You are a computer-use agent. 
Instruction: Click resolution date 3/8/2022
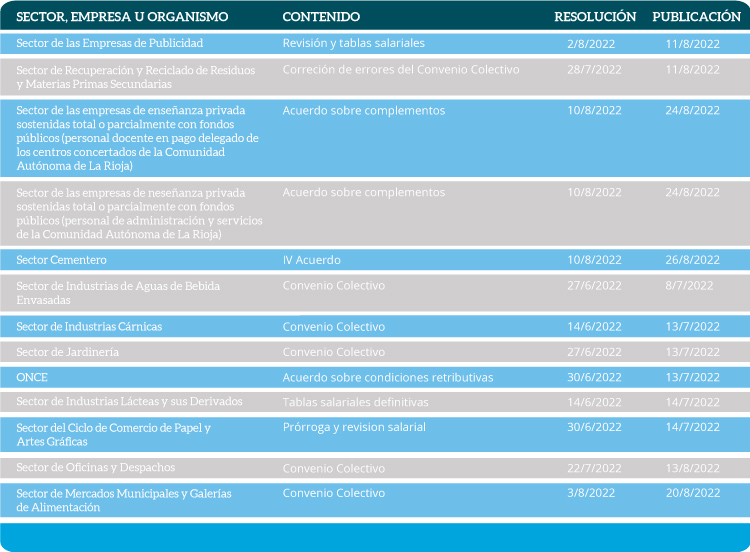[591, 493]
